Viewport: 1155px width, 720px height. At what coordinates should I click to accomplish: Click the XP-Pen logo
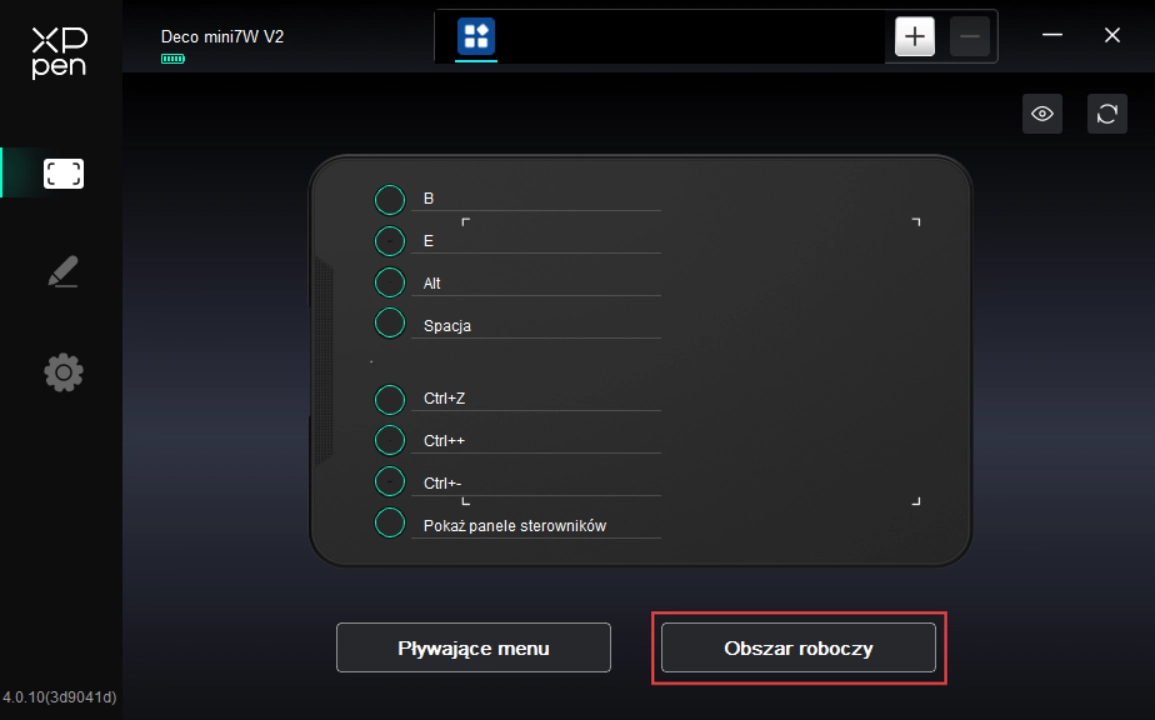coord(59,52)
